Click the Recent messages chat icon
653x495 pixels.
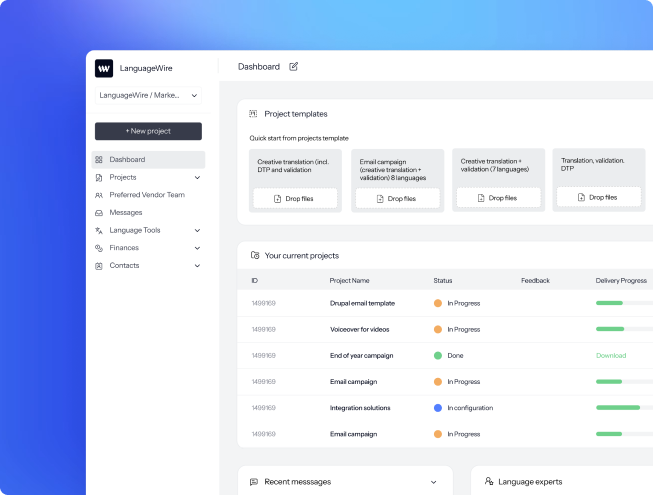(254, 482)
